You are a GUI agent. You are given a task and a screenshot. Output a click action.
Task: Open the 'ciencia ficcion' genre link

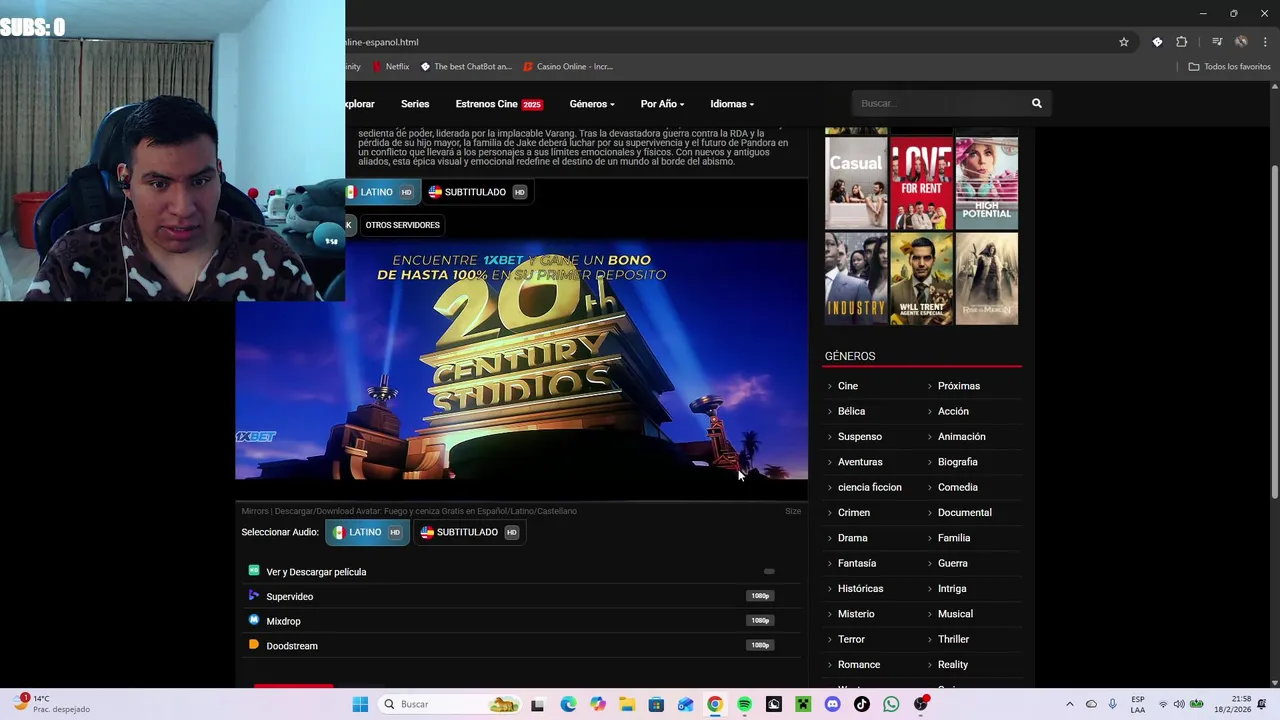pyautogui.click(x=869, y=487)
